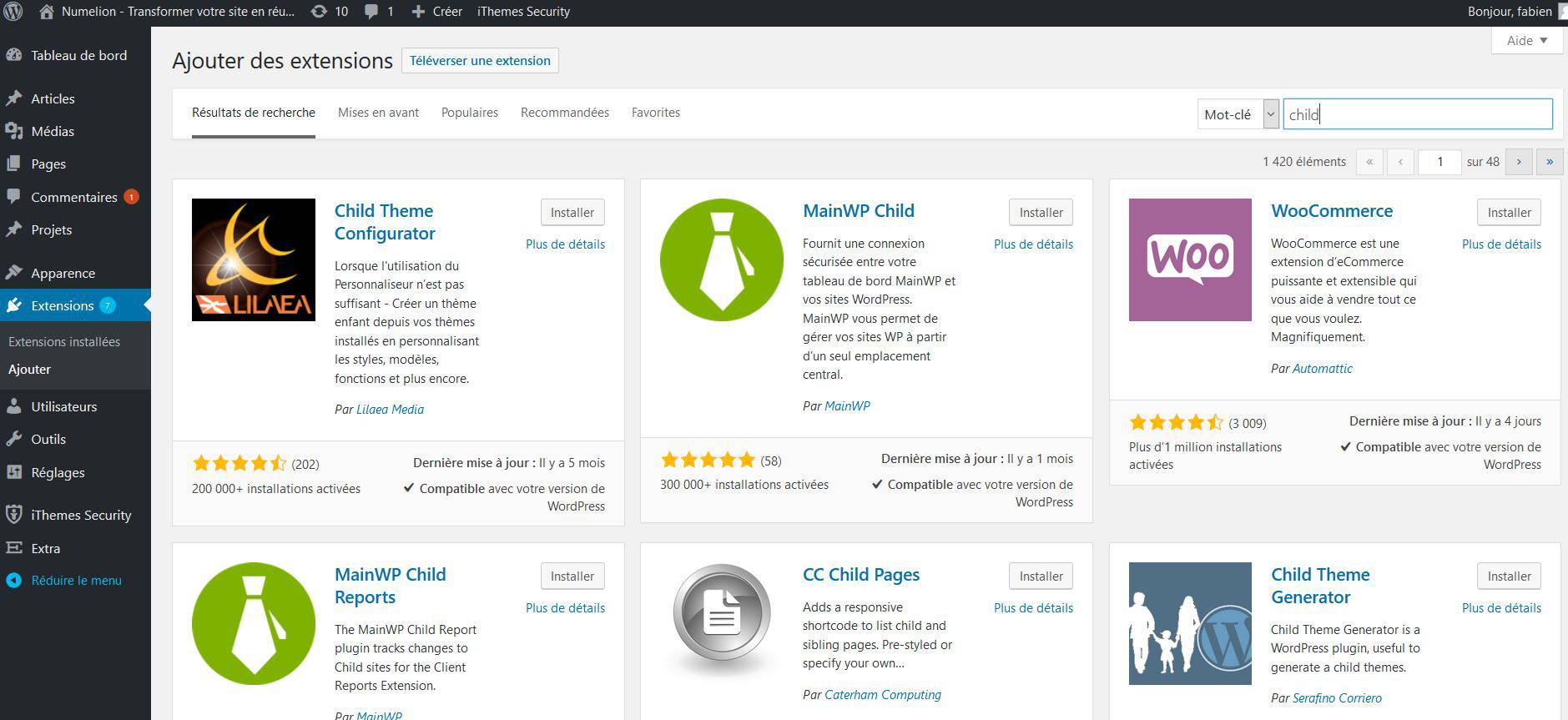Open MainWP Child title link
Viewport: 1568px width, 720px height.
click(x=859, y=211)
